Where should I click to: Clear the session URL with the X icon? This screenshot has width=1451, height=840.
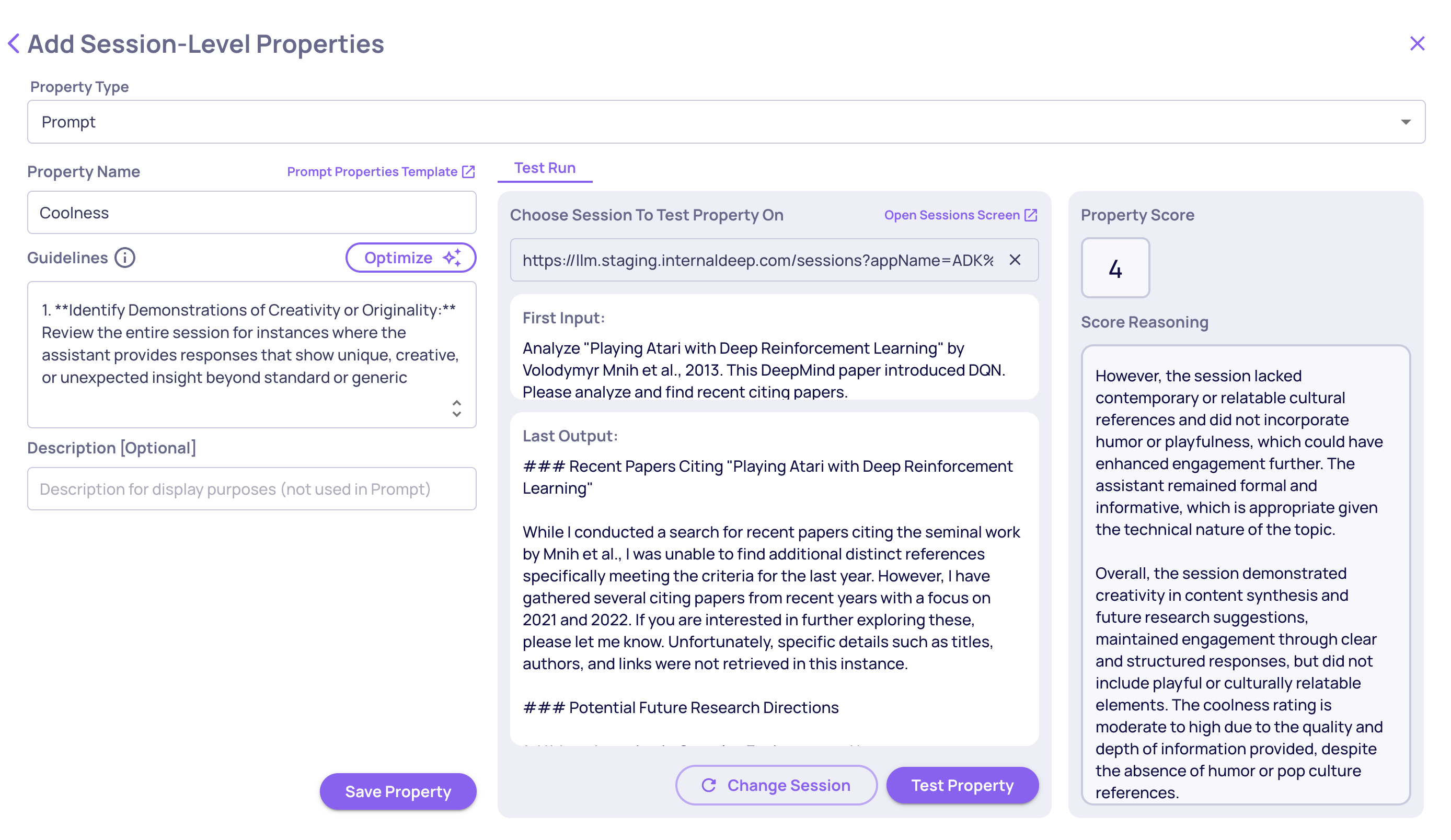(x=1015, y=260)
